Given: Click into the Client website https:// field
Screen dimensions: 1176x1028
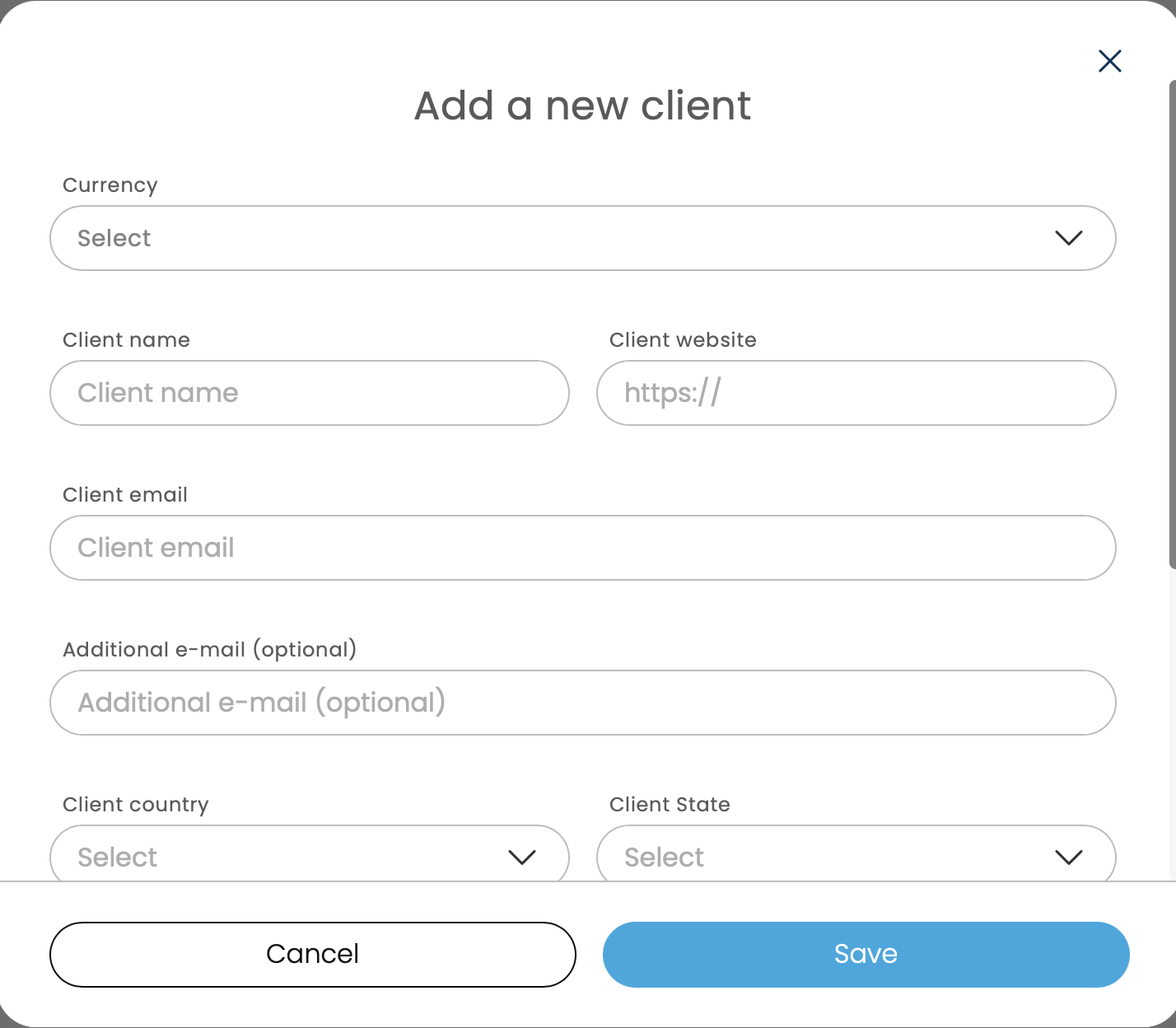Looking at the screenshot, I should 856,393.
